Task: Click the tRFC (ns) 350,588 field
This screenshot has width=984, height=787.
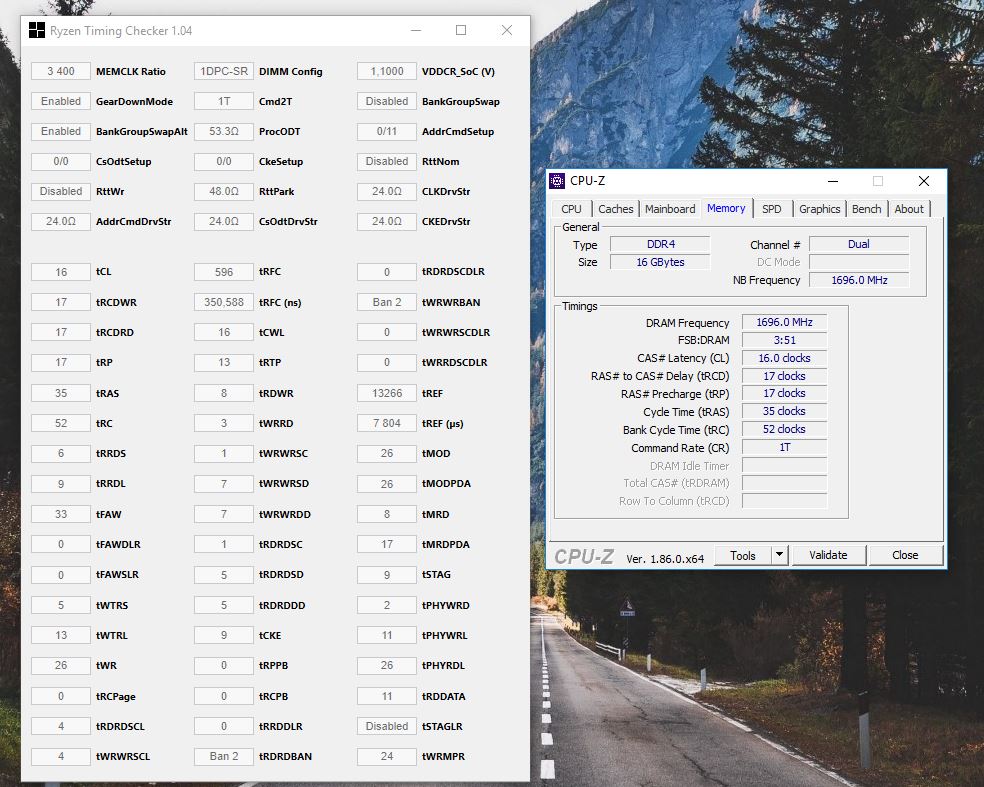Action: click(224, 302)
